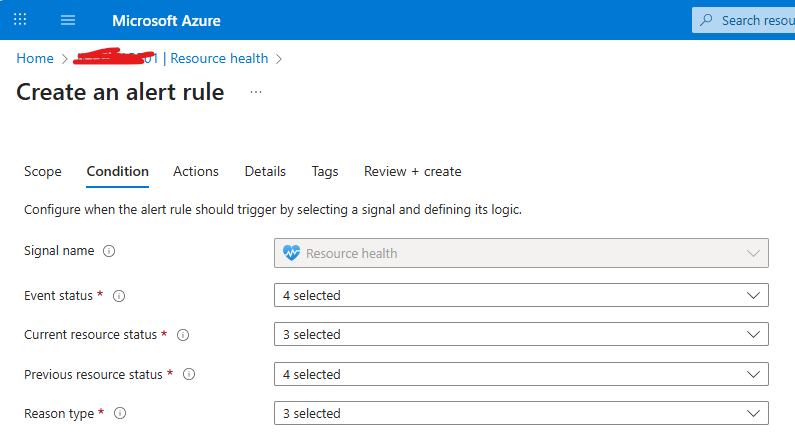Show info tooltip for Previous resource status
Screen dimensions: 795x432
click(x=189, y=374)
